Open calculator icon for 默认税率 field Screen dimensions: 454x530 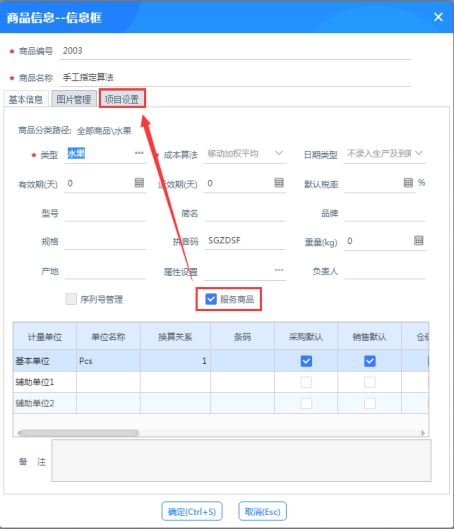(x=408, y=183)
